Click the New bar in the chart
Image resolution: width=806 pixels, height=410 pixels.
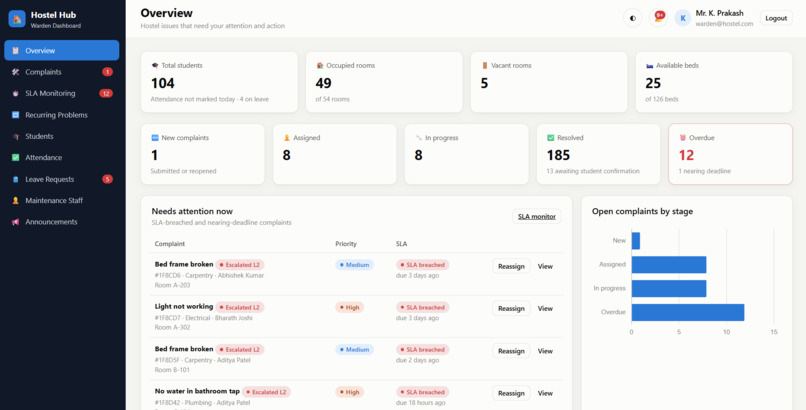(x=636, y=240)
